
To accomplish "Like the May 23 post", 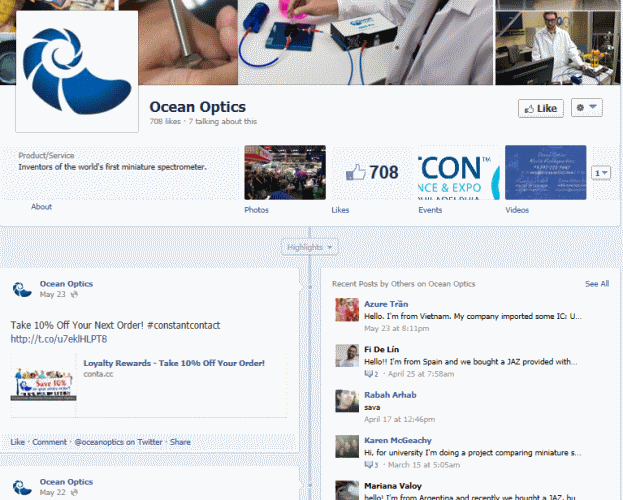I will point(17,442).
